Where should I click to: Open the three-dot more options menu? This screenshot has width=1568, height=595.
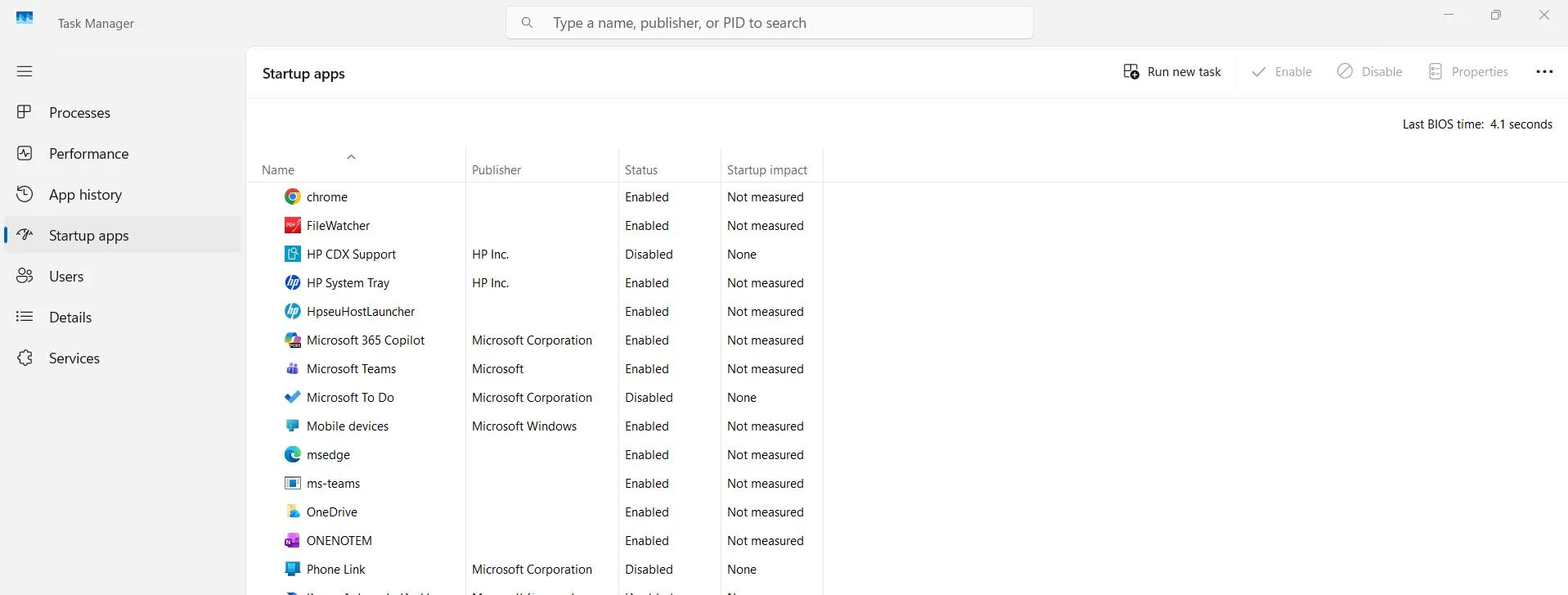click(x=1544, y=72)
